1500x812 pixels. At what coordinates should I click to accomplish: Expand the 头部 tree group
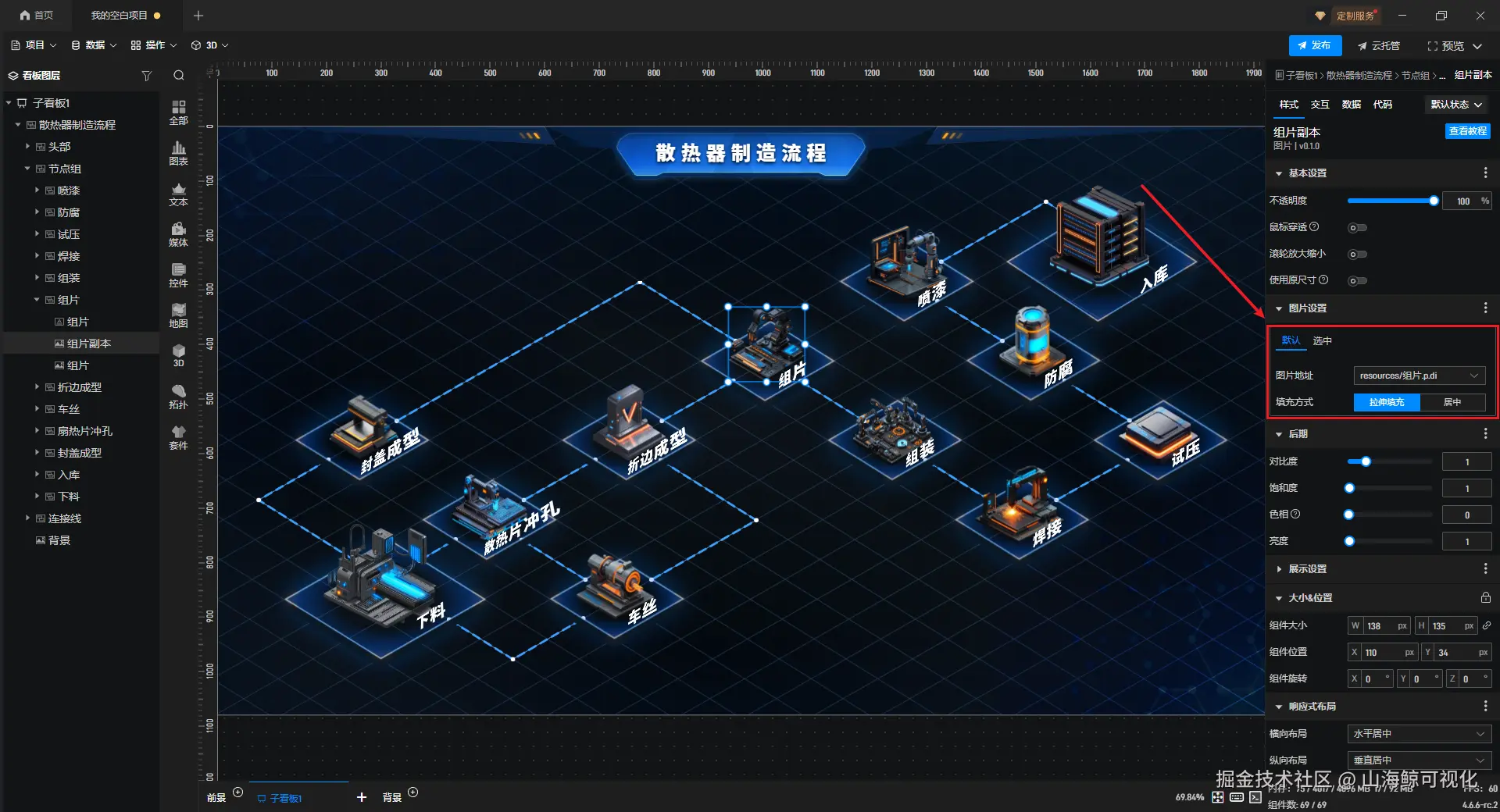click(x=27, y=147)
